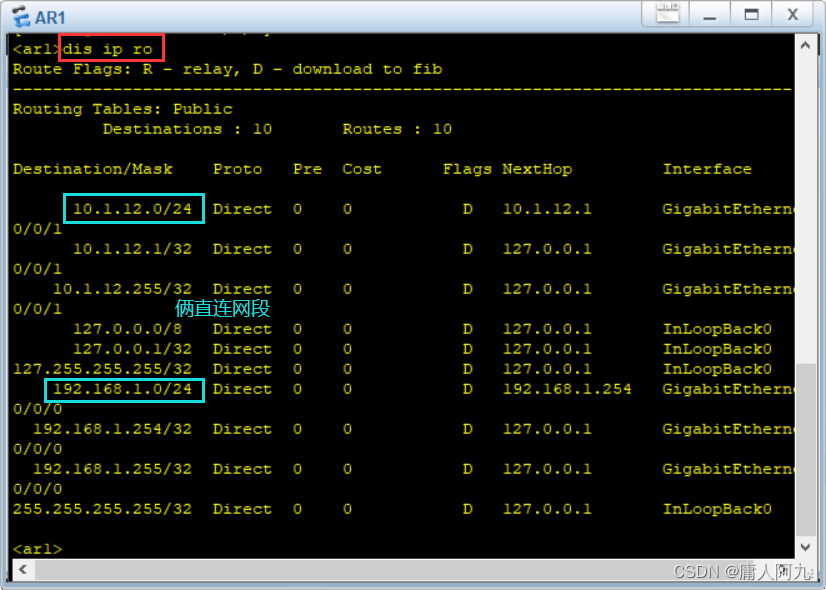
Task: Click the horizontal scrollbar left arrow
Action: point(23,569)
